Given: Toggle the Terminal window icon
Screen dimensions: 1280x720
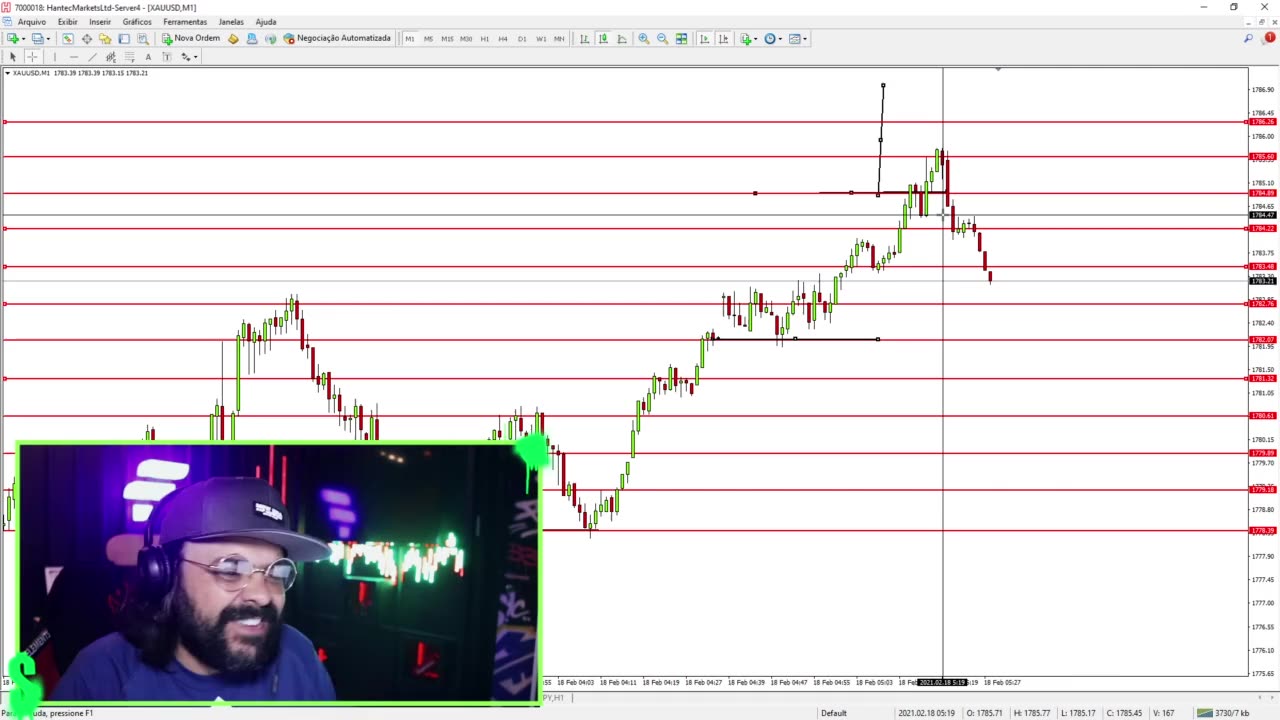Looking at the screenshot, I should coord(124,39).
